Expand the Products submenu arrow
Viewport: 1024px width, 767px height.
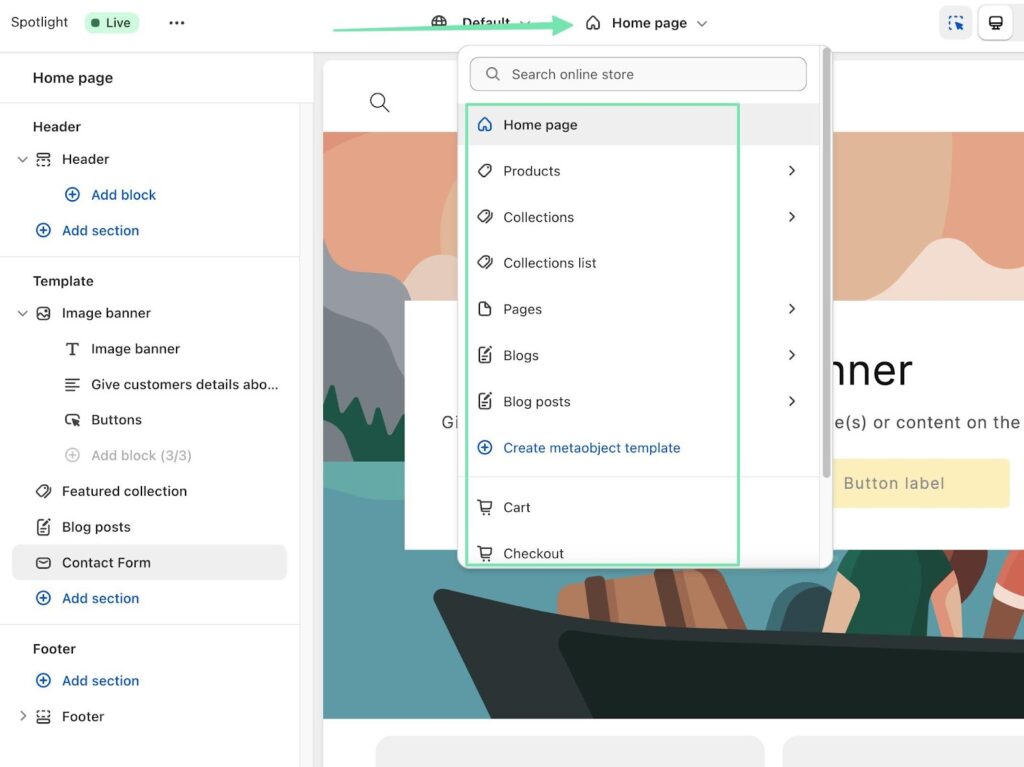pyautogui.click(x=791, y=171)
